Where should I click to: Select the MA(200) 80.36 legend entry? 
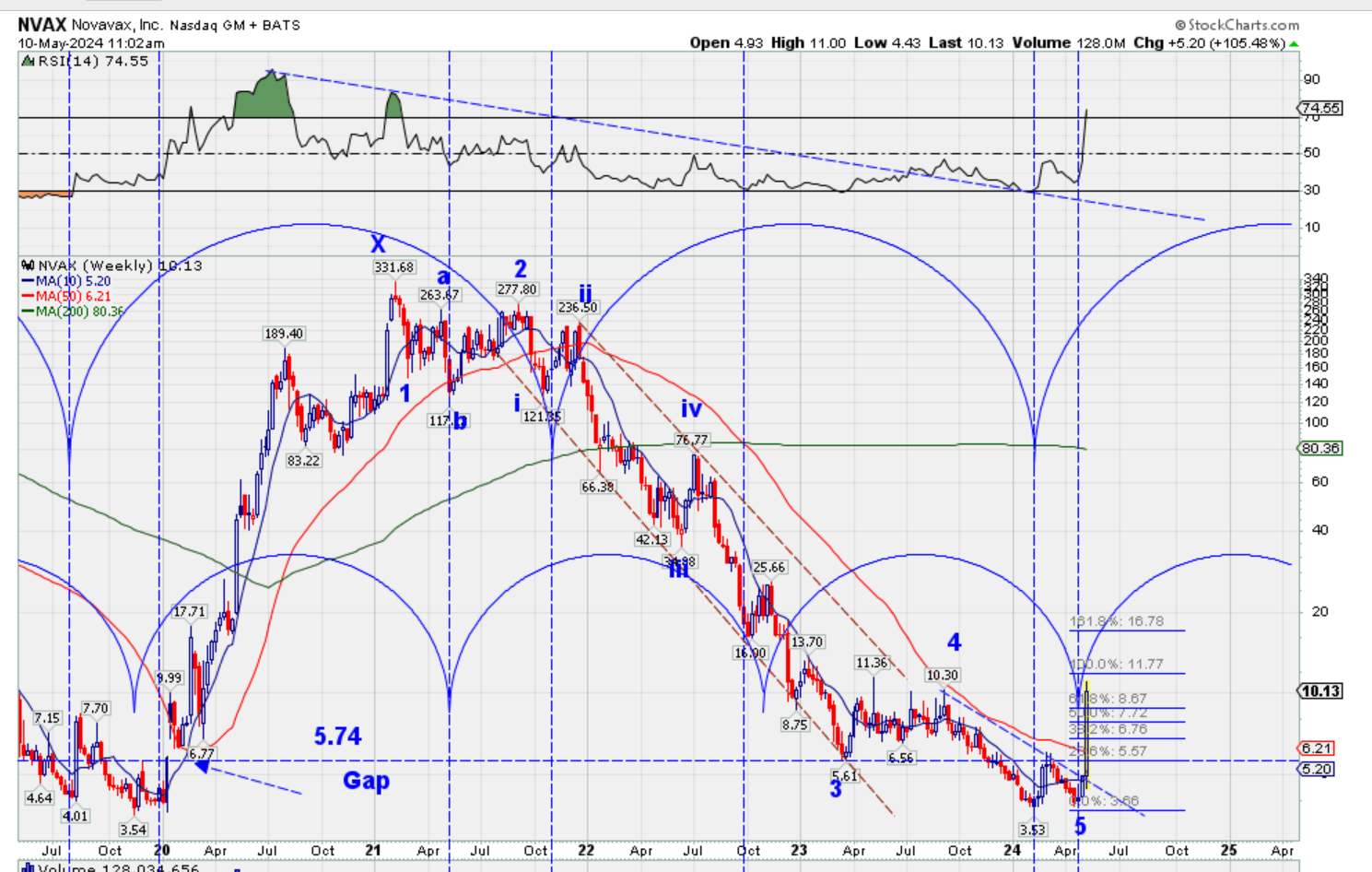click(x=74, y=312)
